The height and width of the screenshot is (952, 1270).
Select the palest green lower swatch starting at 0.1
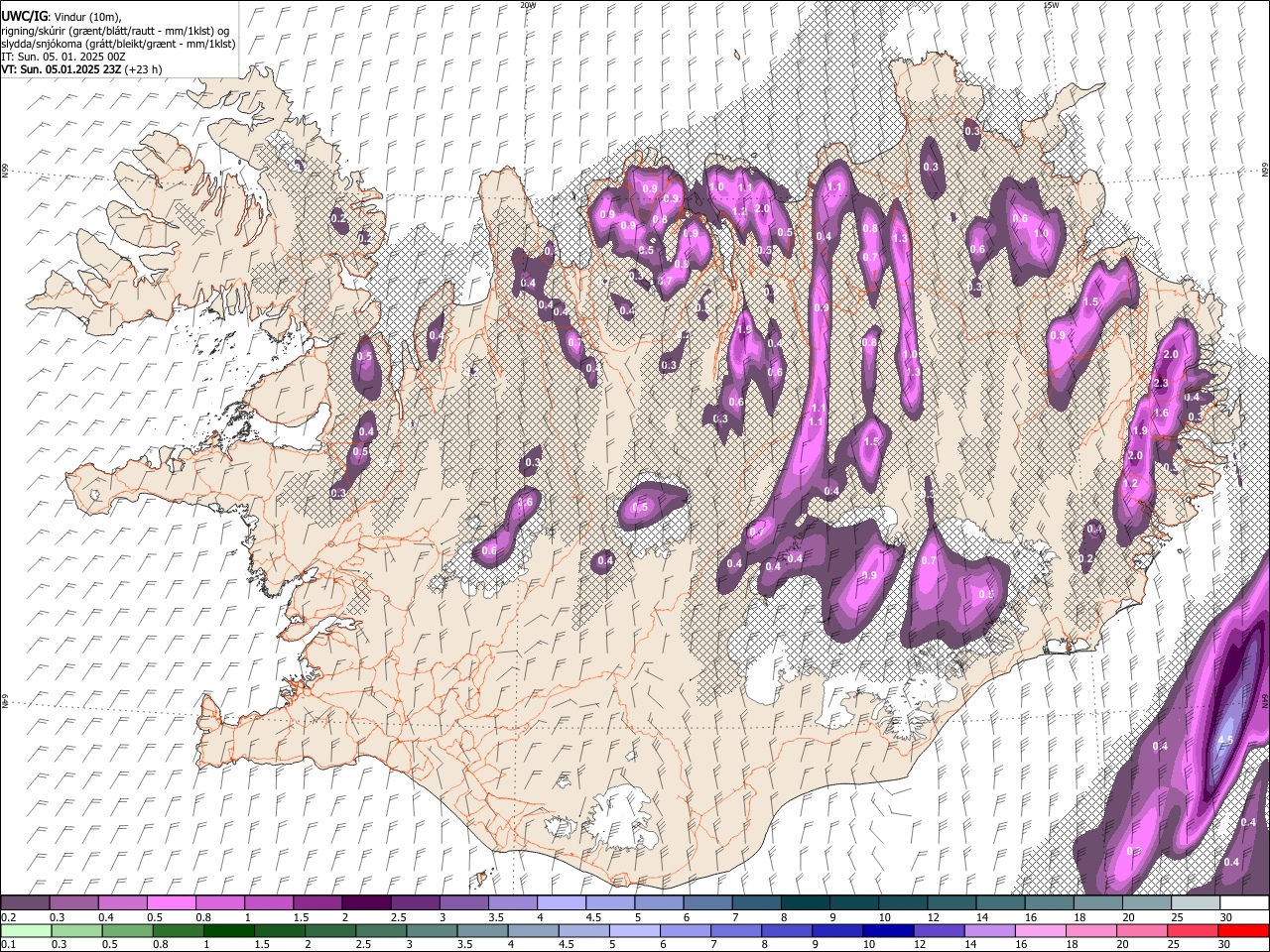(26, 931)
